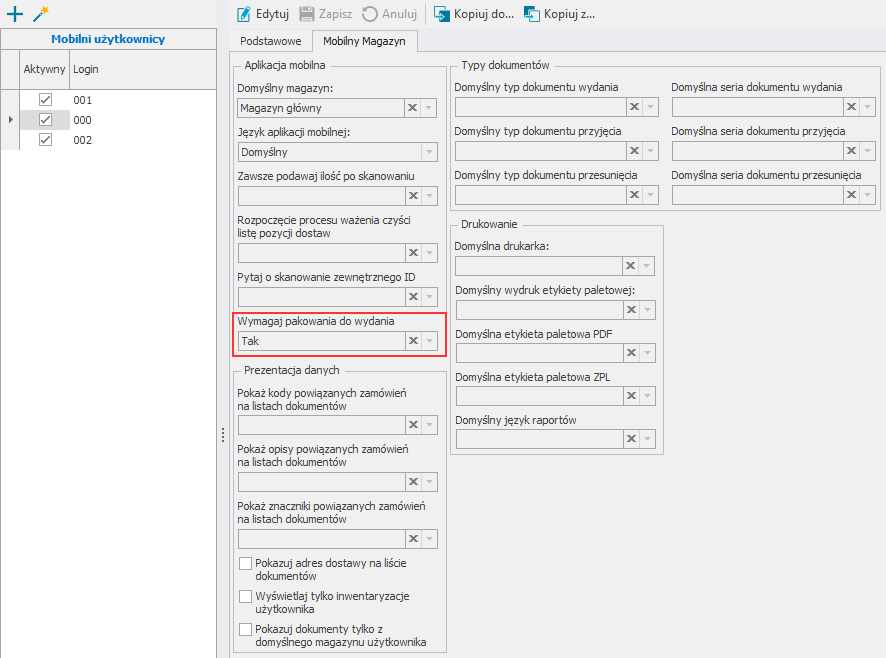This screenshot has height=658, width=886.
Task: Expand the Domyślna drukarka dropdown arrow
Action: 647,265
